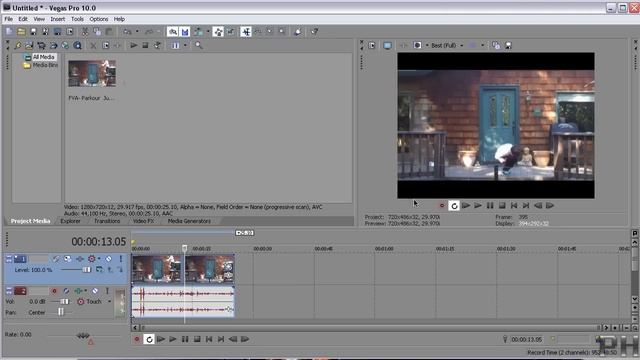Open Media Properties icon in Project Media toolbar
Screen dimensions: 640x360
click(x=106, y=45)
